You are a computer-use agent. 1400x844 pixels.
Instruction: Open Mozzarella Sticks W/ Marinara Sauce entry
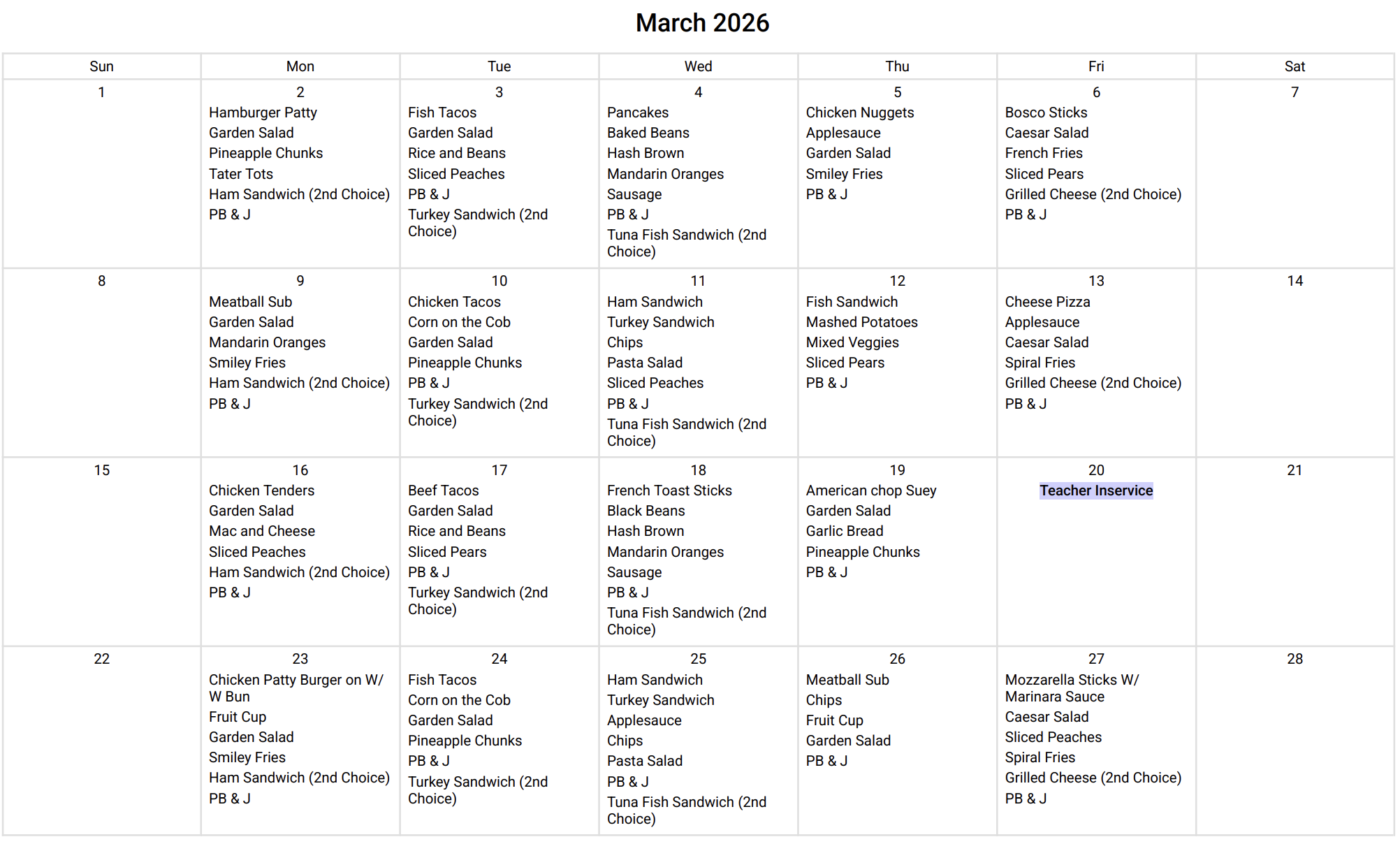pos(1071,687)
